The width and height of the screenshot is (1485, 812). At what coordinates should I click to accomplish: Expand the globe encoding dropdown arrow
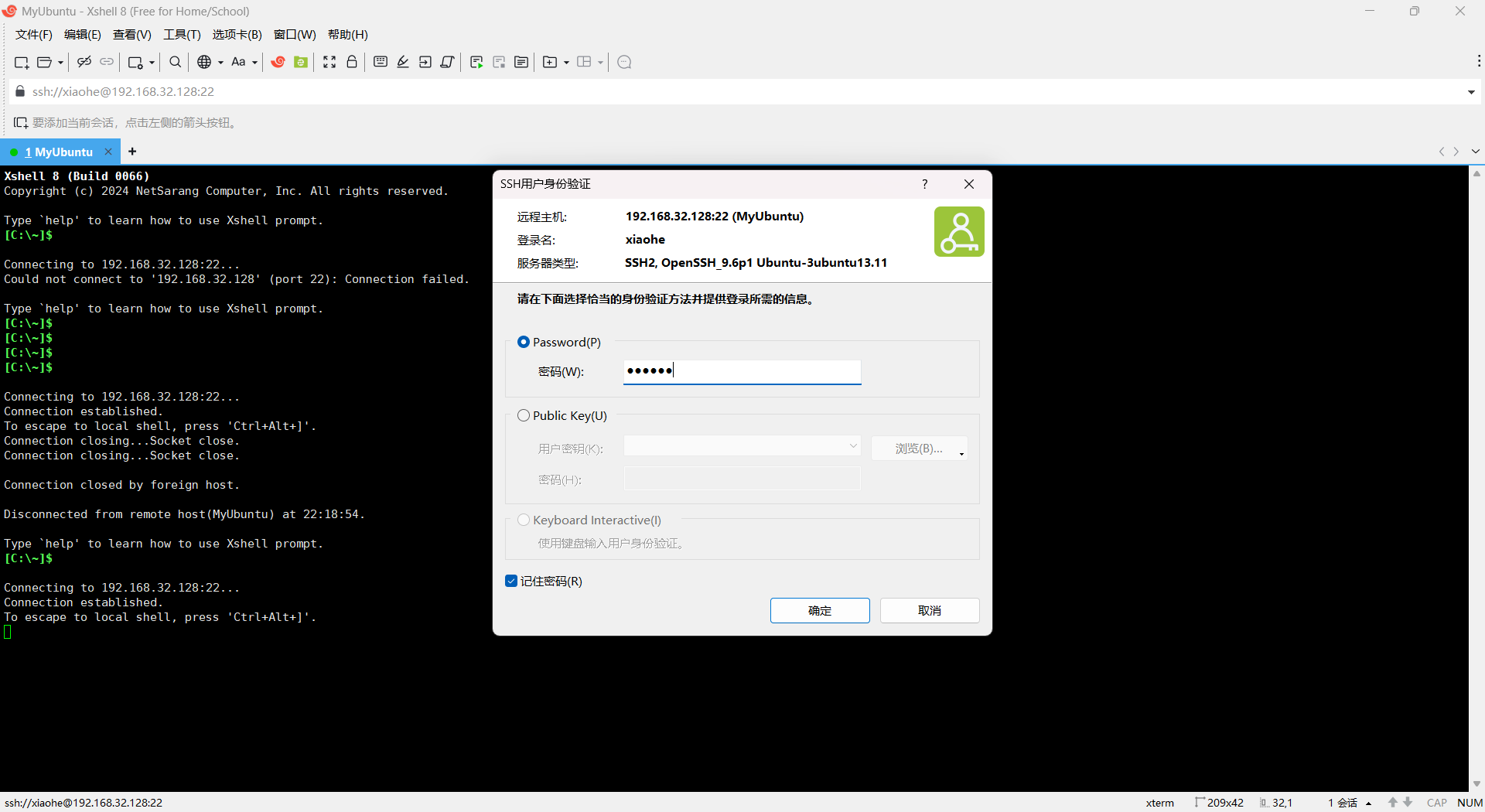220,63
